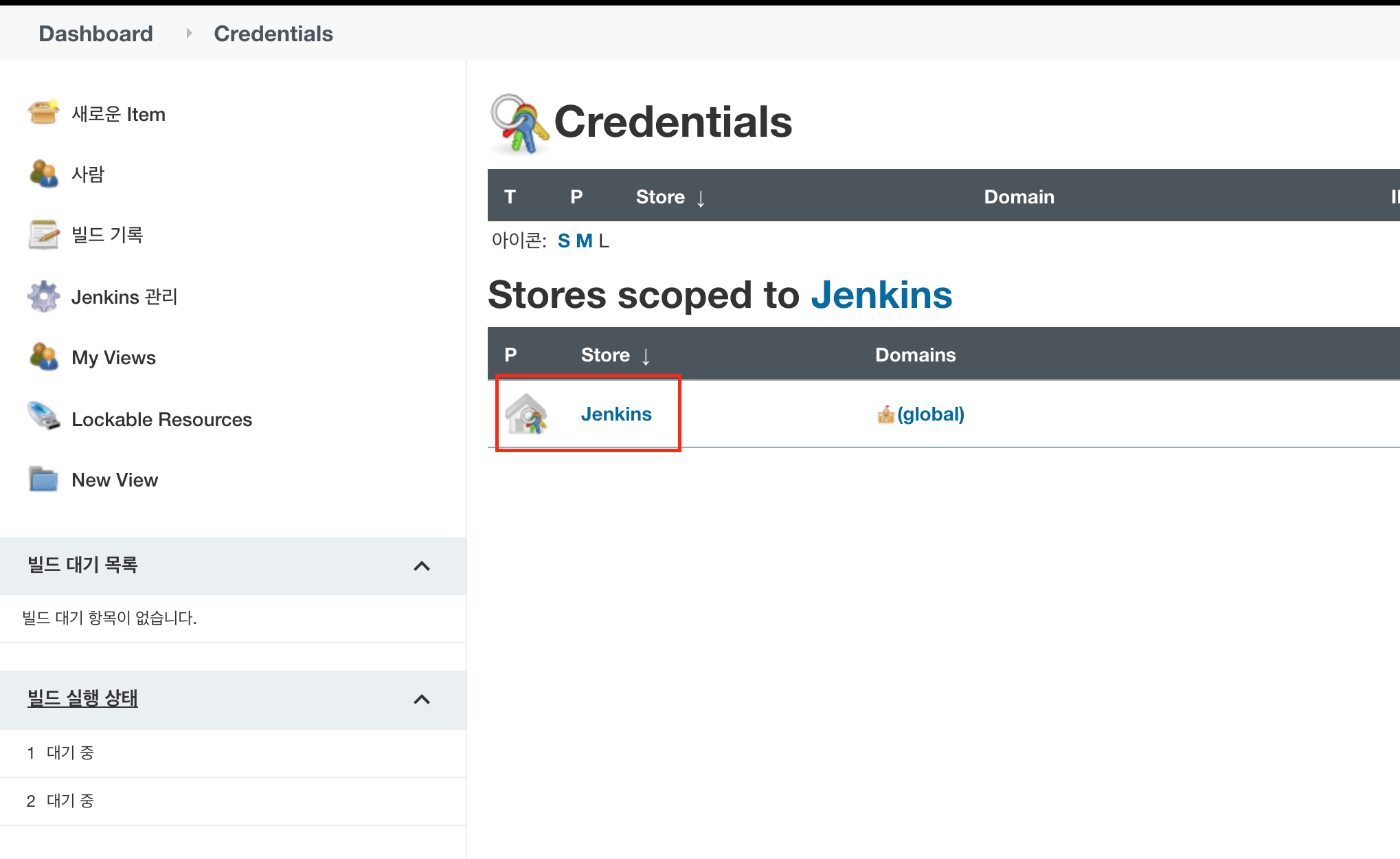Click the people icon next to 사람
Viewport: 1400px width, 859px height.
[x=43, y=173]
